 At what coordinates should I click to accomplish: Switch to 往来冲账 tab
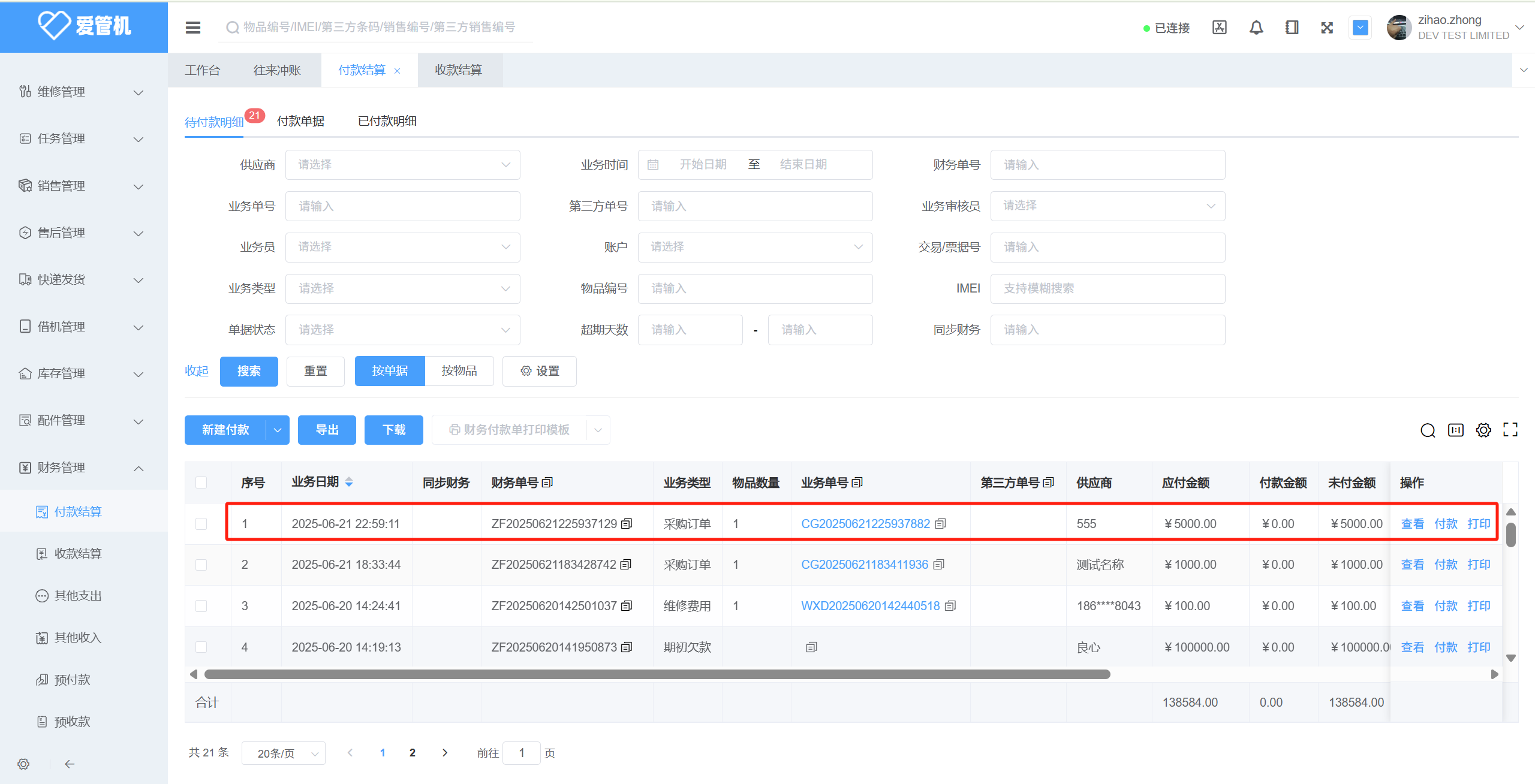click(x=278, y=70)
